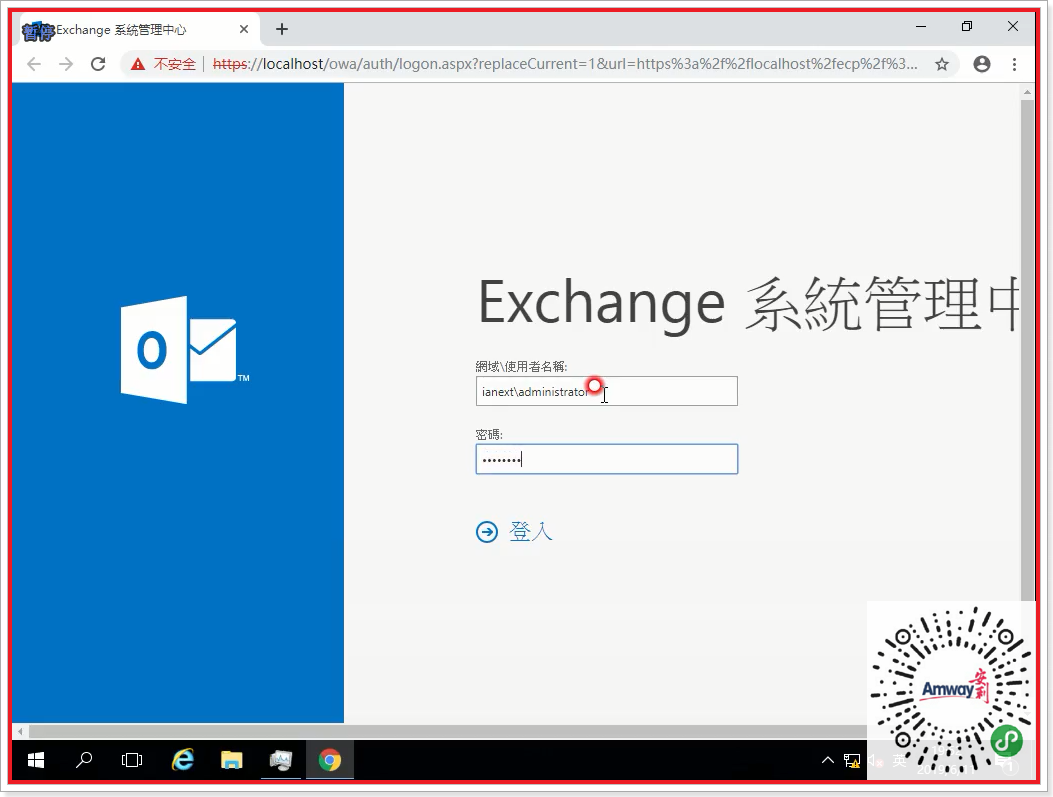Click the 不安全 security label

(175, 64)
